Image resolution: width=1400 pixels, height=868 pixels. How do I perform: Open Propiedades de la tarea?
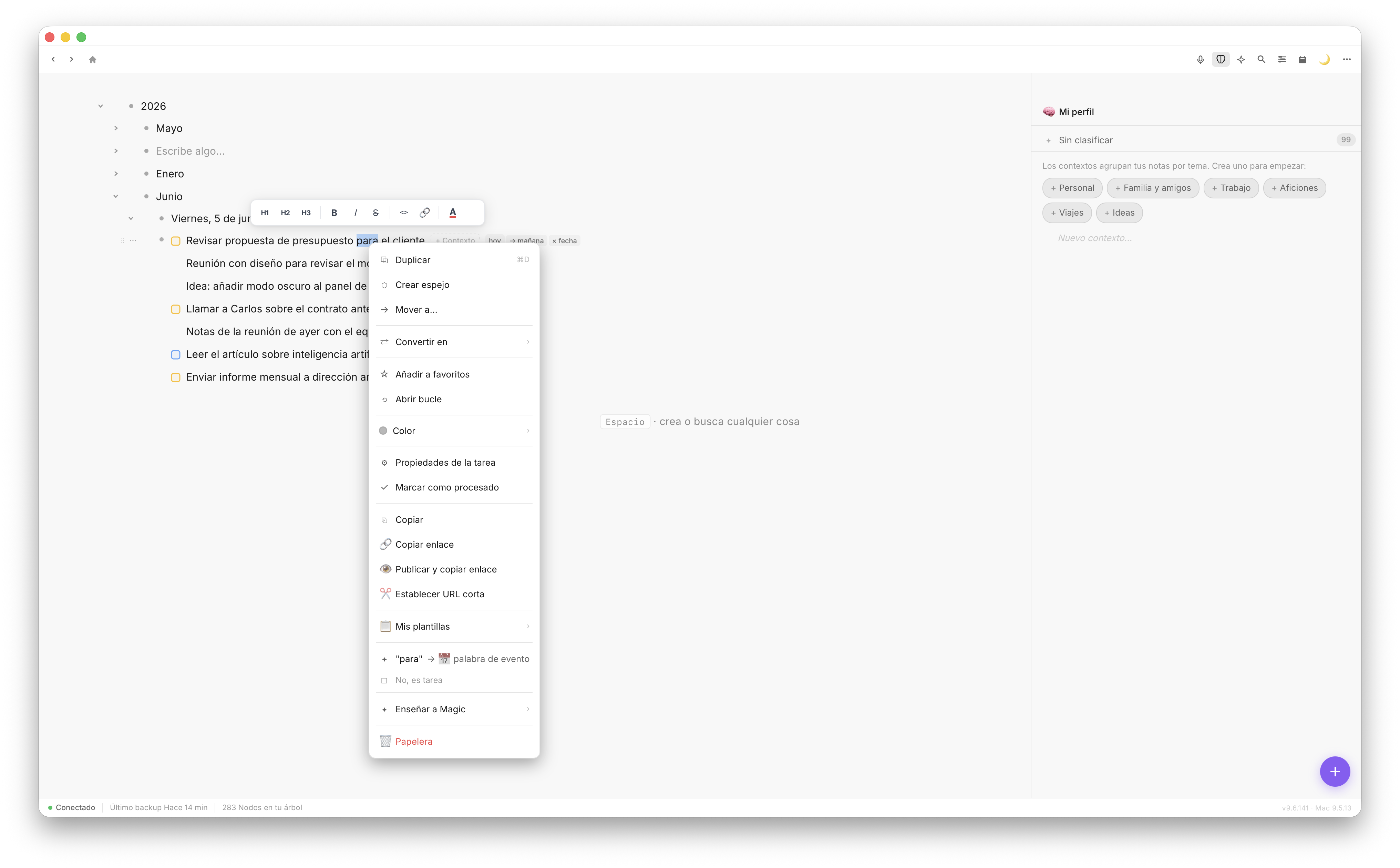[x=454, y=463]
